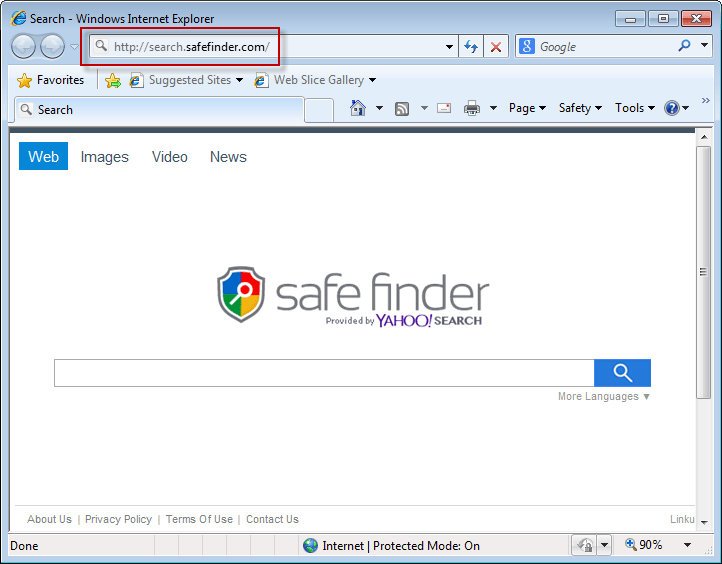Image resolution: width=722 pixels, height=564 pixels.
Task: Open the More Languages dropdown
Action: tap(604, 396)
